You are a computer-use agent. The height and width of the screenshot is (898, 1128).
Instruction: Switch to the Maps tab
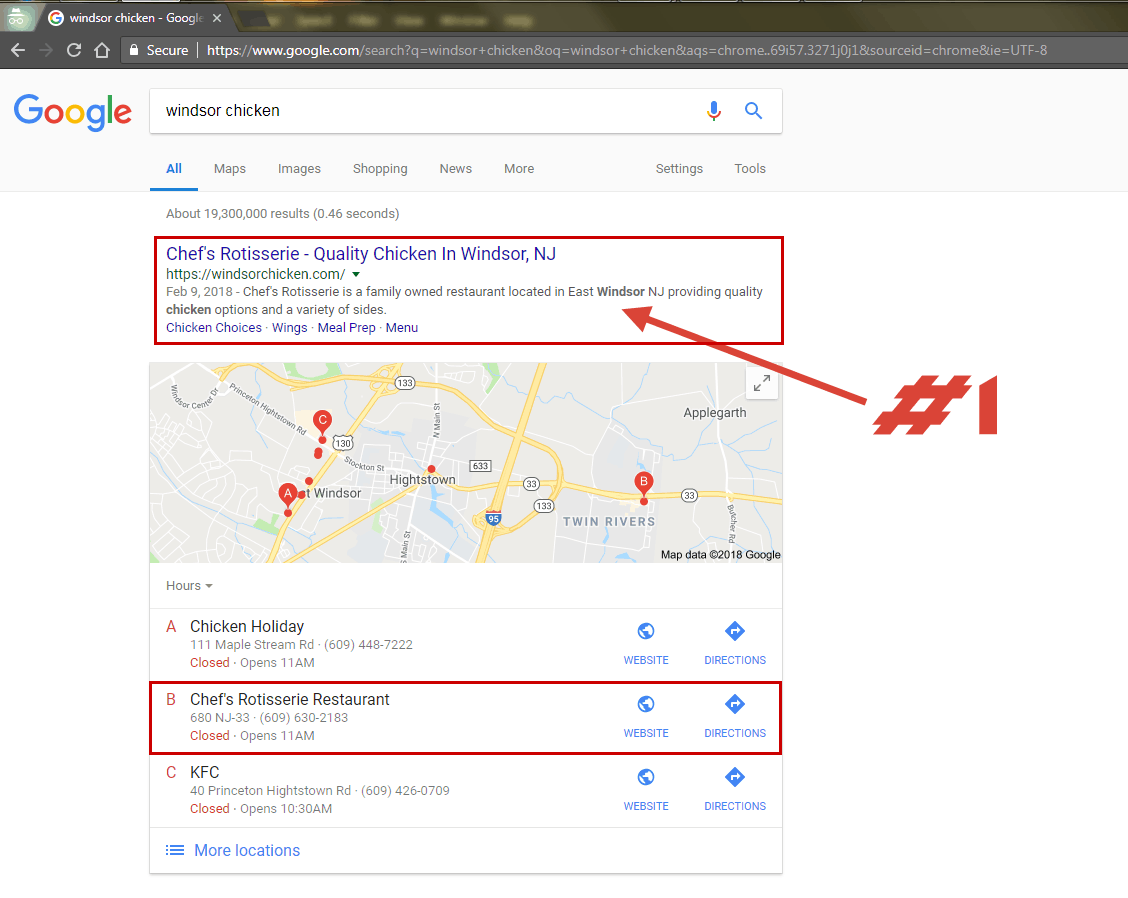[229, 168]
